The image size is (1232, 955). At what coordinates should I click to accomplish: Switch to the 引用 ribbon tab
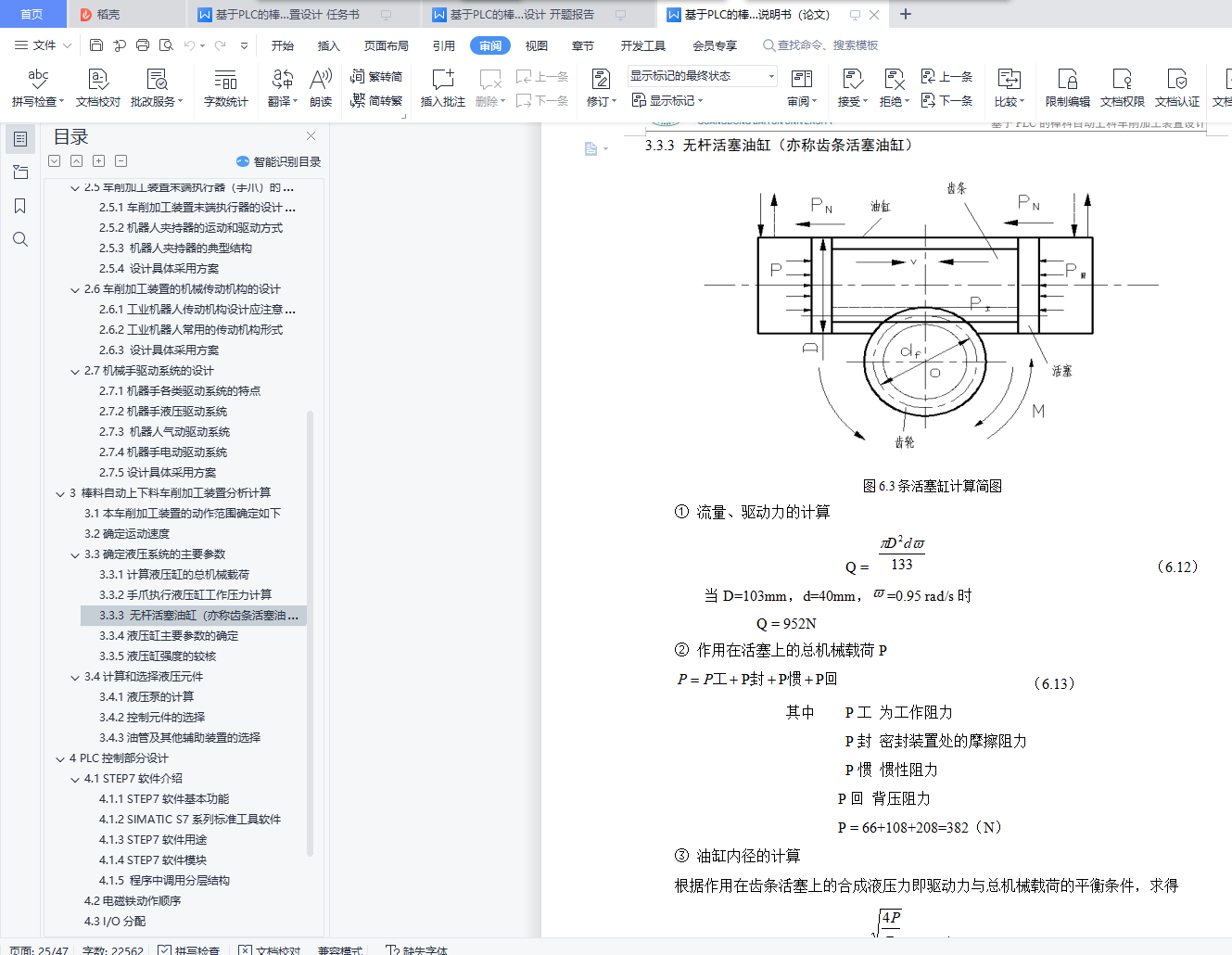click(x=444, y=45)
